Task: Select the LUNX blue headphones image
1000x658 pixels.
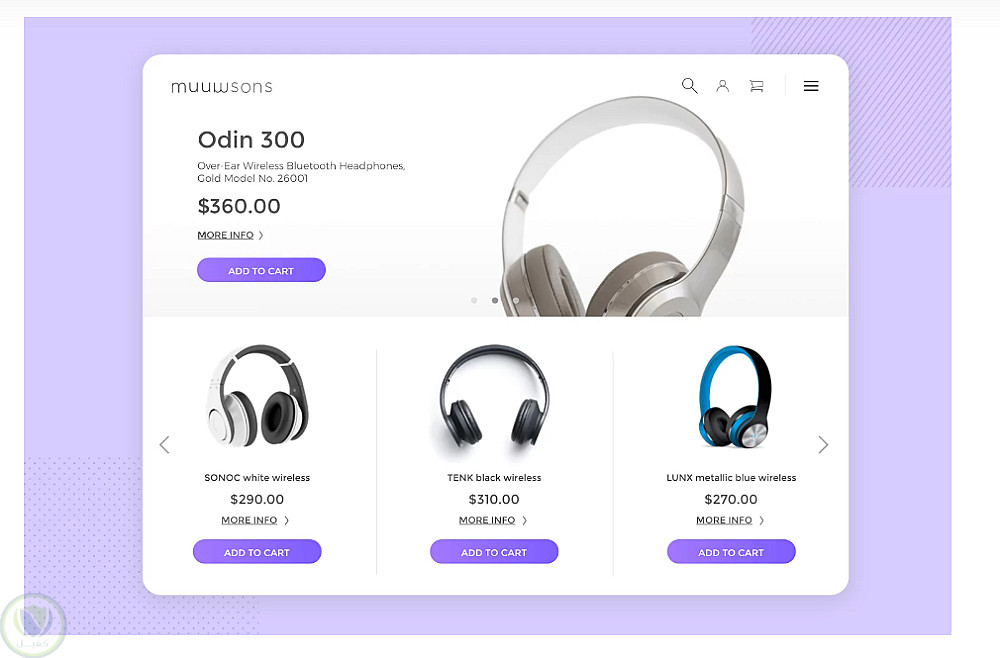Action: point(735,397)
